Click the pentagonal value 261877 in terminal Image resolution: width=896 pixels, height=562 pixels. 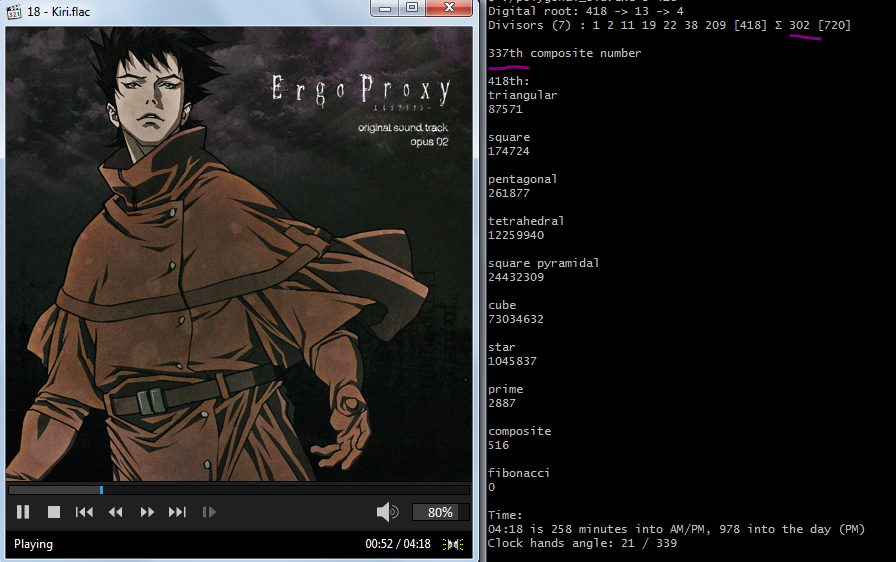pos(509,193)
